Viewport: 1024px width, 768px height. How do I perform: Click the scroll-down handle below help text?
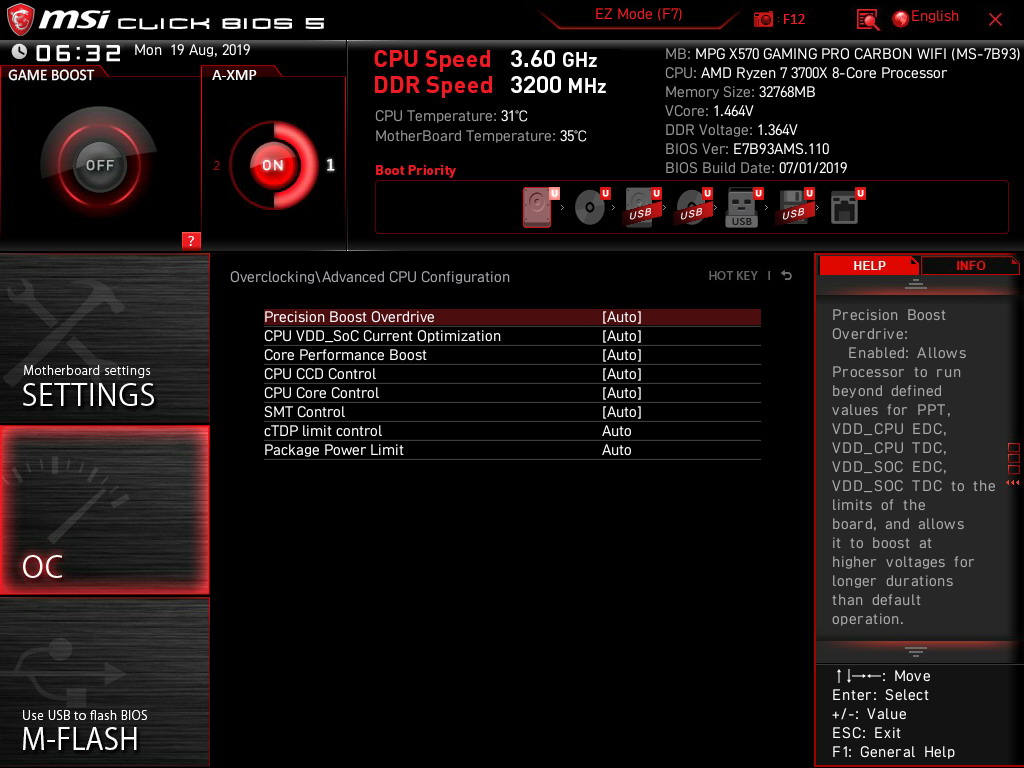tap(916, 651)
